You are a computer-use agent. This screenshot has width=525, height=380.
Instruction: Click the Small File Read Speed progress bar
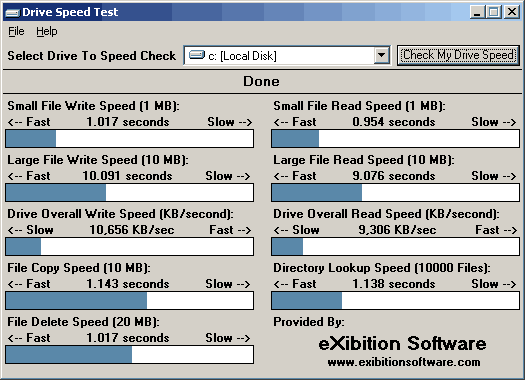pyautogui.click(x=395, y=139)
